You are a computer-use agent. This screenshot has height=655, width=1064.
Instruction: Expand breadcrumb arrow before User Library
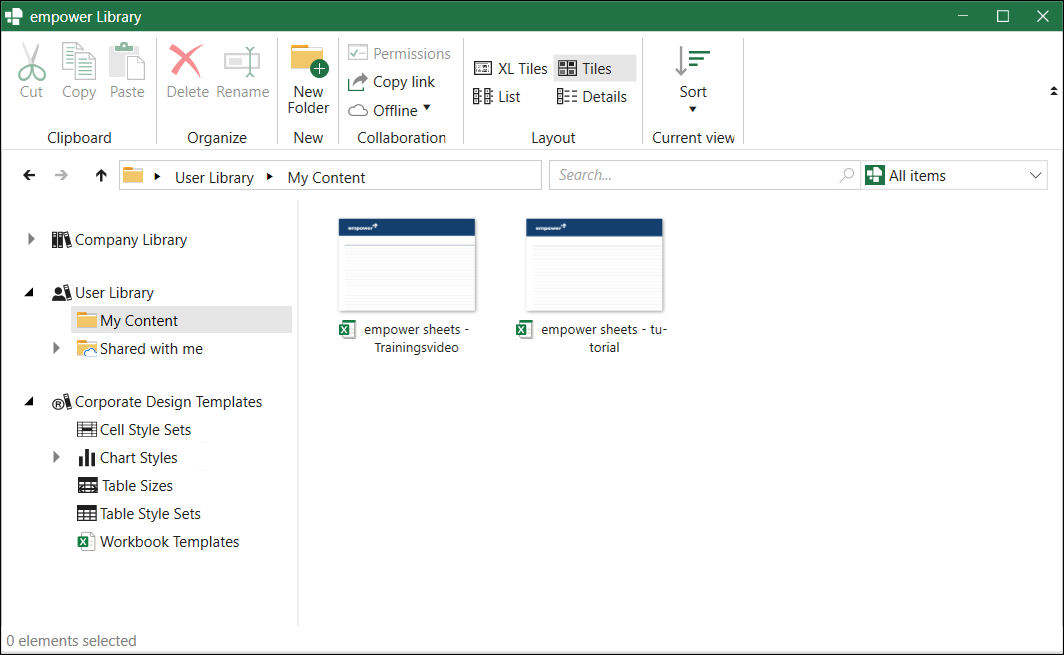tap(157, 176)
